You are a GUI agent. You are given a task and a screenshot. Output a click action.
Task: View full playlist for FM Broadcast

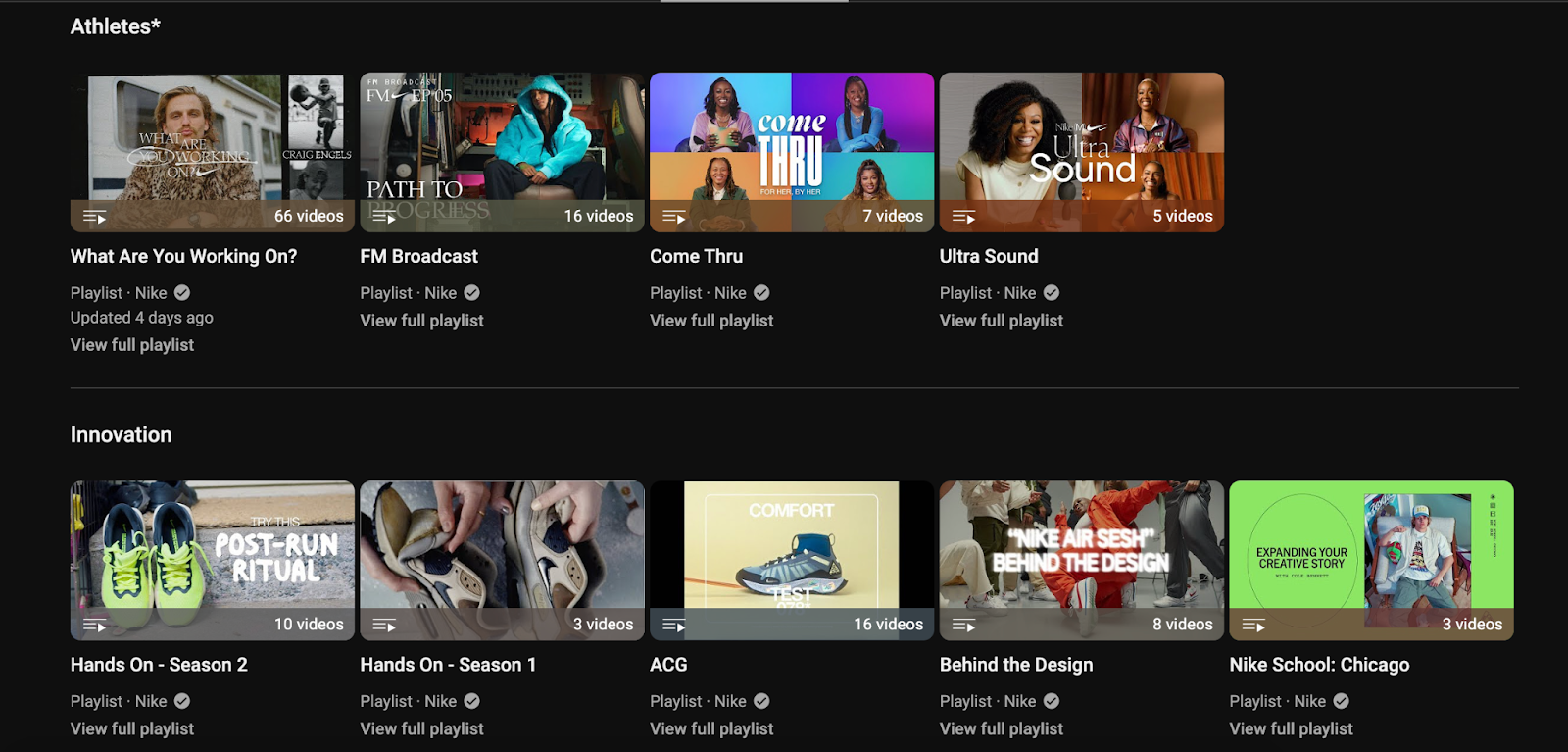422,321
